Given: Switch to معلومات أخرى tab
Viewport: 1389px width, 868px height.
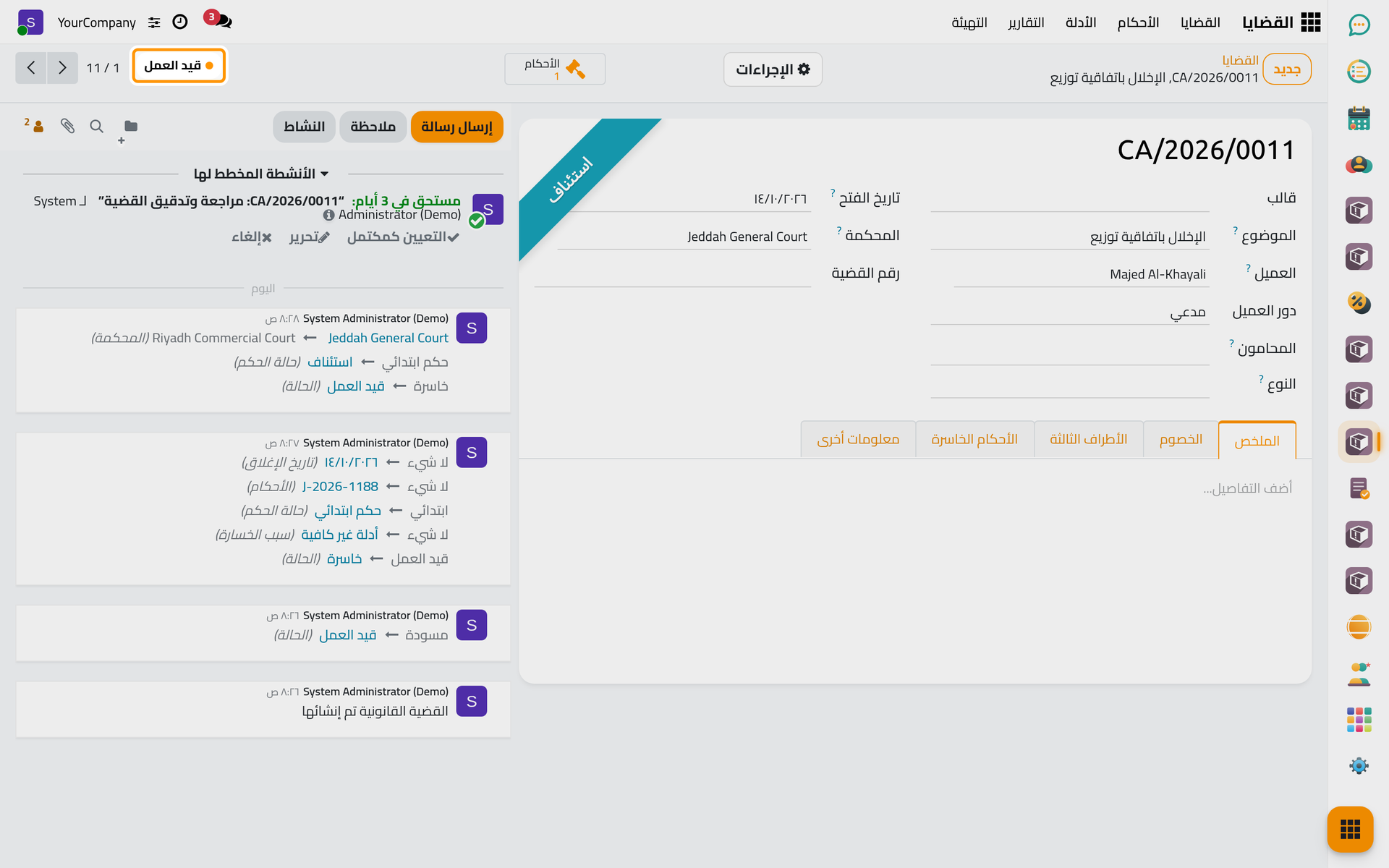Looking at the screenshot, I should coord(858,440).
